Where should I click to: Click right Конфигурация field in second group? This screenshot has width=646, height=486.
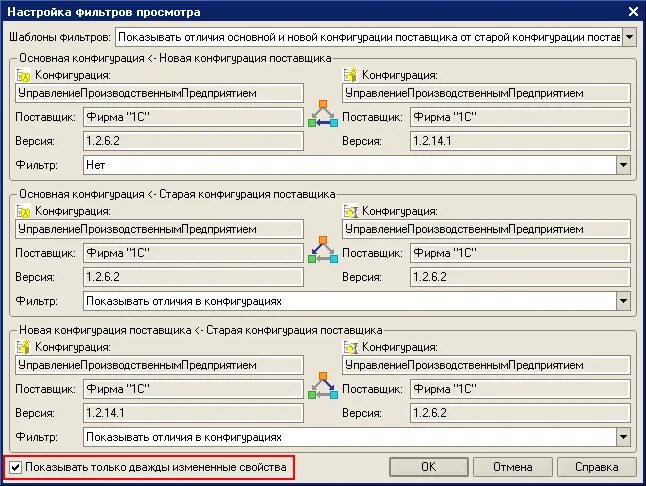(486, 229)
